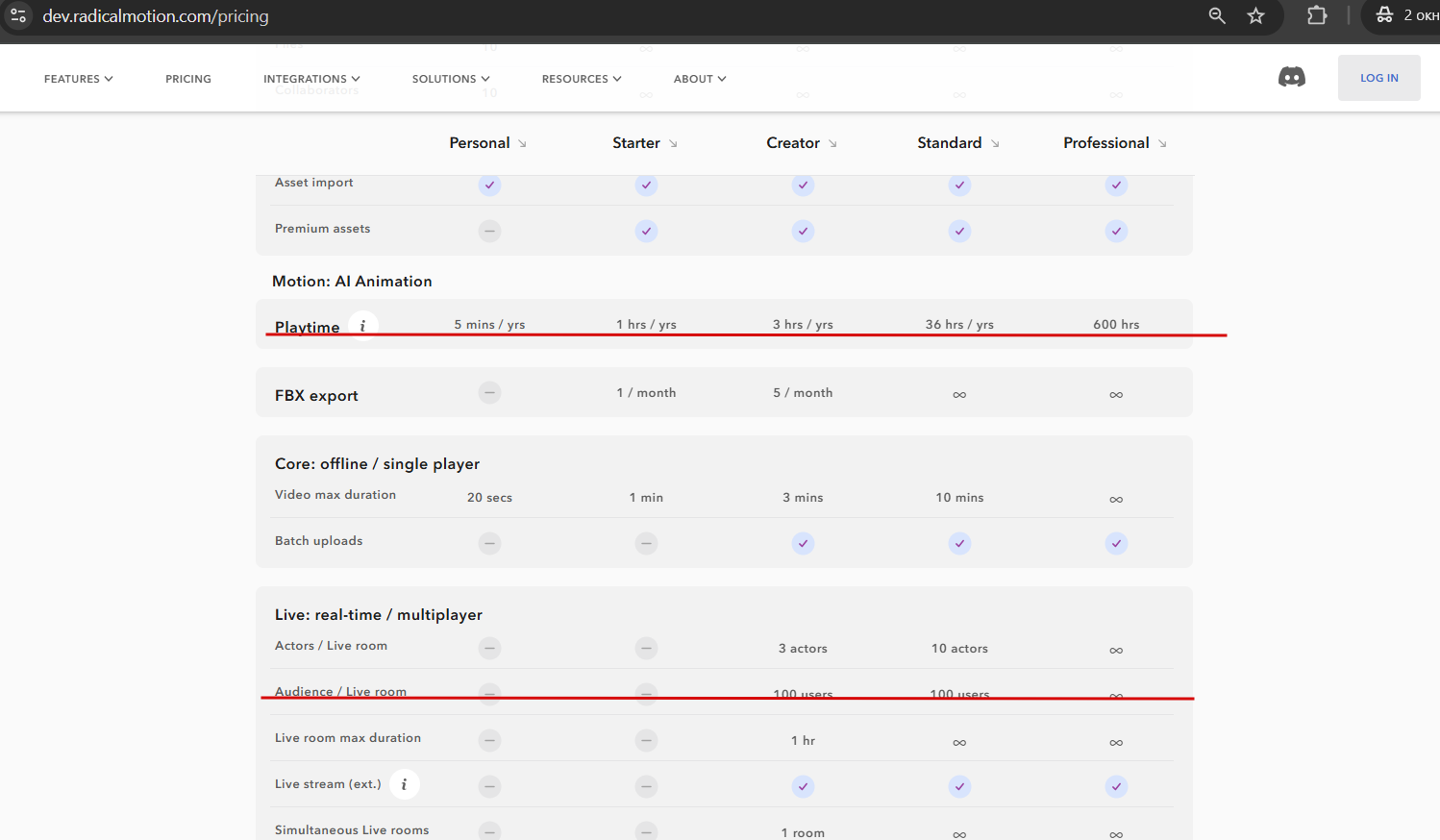Screen dimensions: 1440x840
Task: Click the '1 hr' live room duration value
Action: [x=804, y=741]
